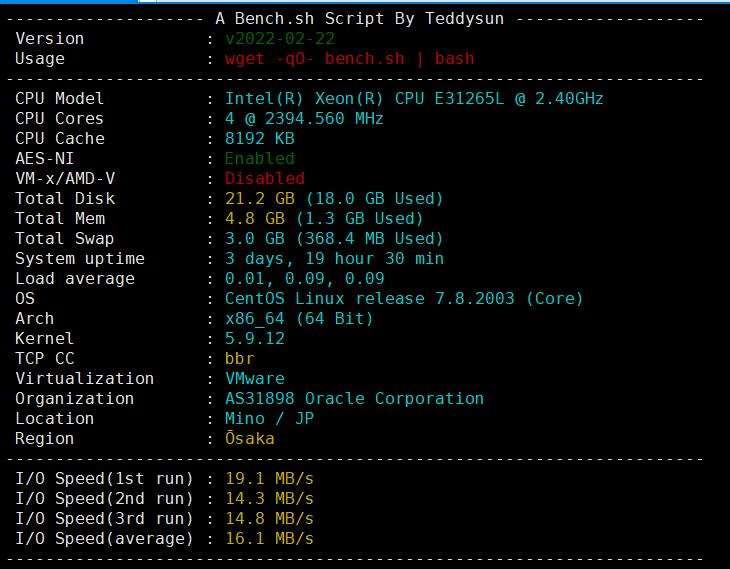Image resolution: width=730 pixels, height=569 pixels.
Task: Click the 8192 KB CPU cache value
Action: (259, 138)
